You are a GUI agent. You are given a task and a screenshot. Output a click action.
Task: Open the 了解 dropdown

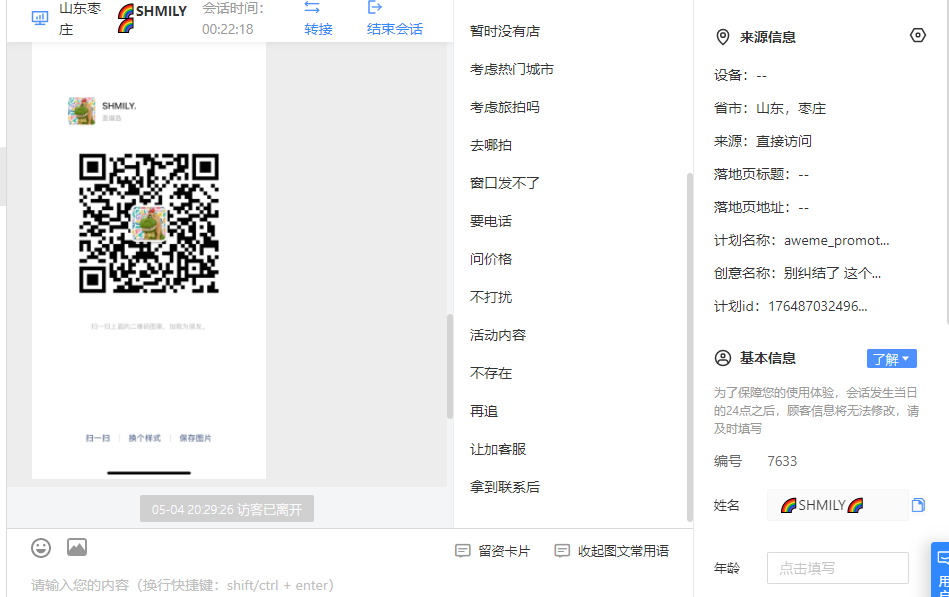[x=892, y=358]
